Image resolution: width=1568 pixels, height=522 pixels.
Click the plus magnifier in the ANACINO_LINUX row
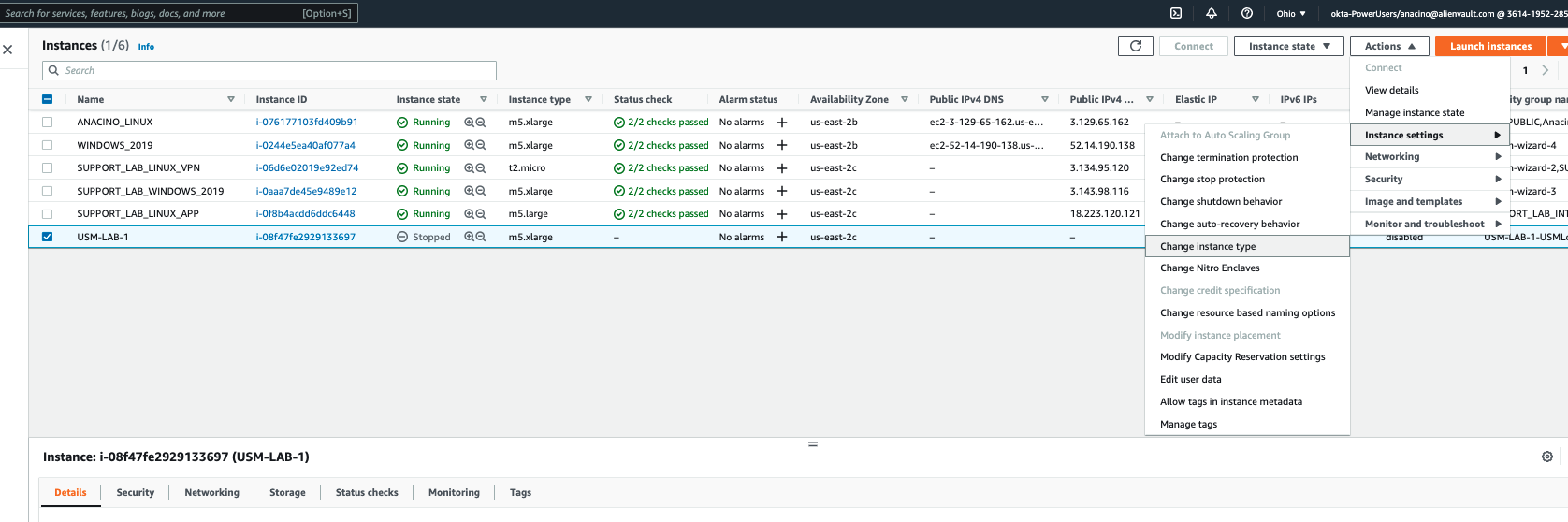470,123
